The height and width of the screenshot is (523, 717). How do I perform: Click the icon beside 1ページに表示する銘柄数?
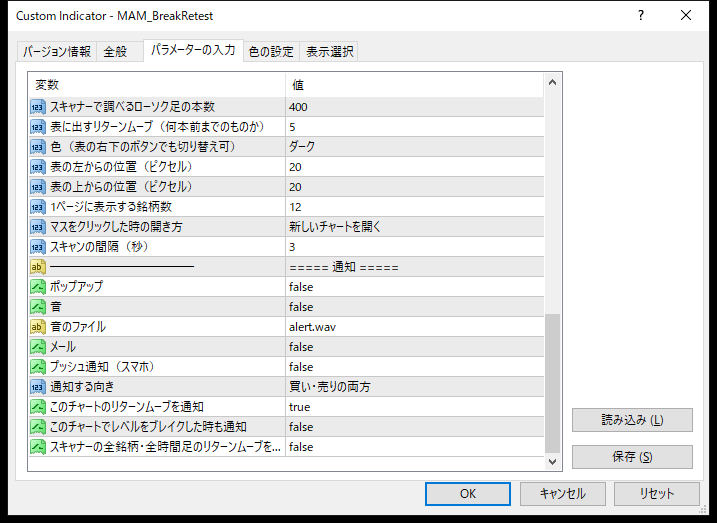click(x=38, y=207)
